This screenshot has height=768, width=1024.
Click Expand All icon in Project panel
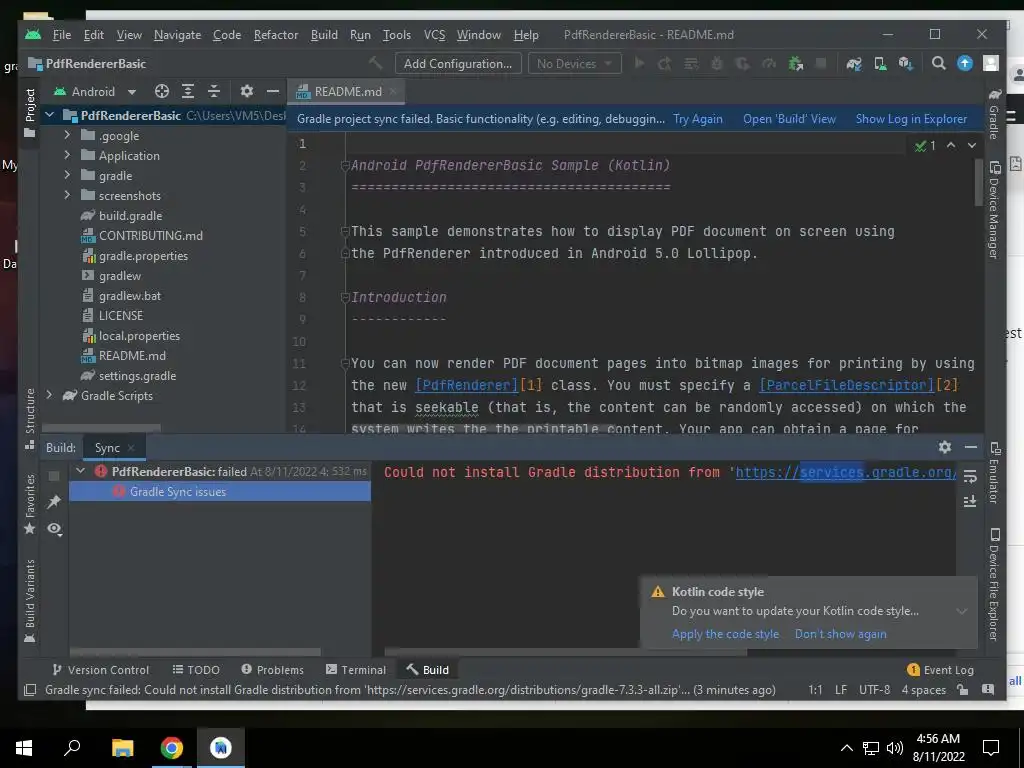tap(188, 91)
